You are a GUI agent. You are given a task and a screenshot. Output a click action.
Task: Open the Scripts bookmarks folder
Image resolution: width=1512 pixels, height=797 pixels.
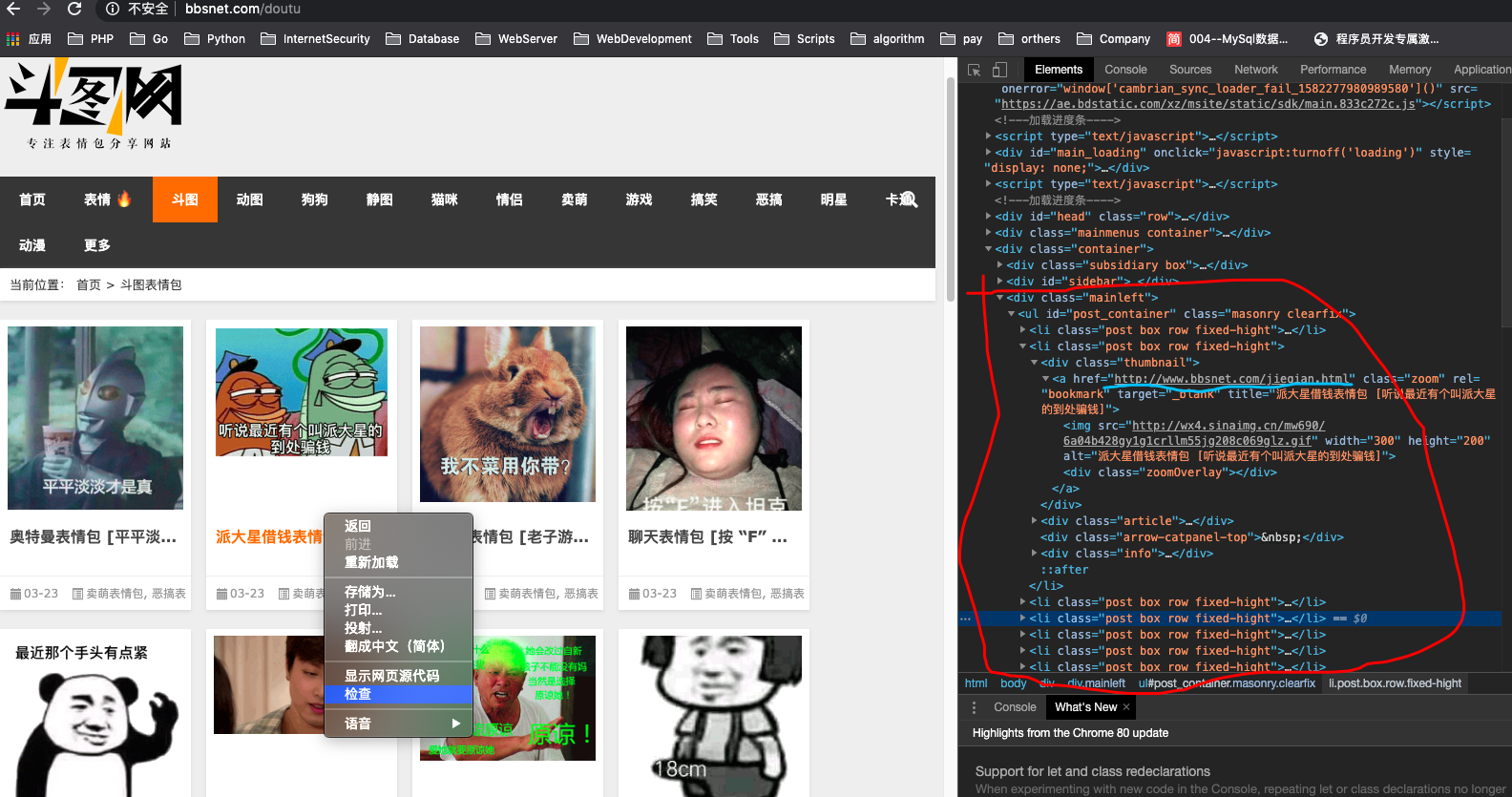click(x=805, y=39)
